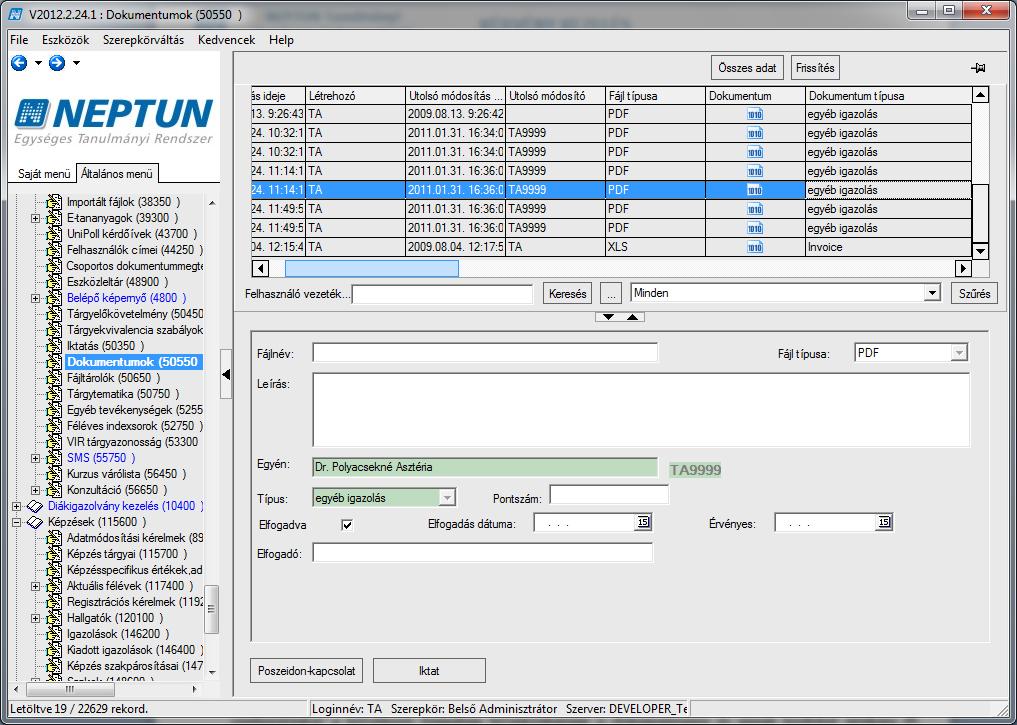Viewport: 1017px width, 725px height.
Task: Click the Kurzus várólista tree icon
Action: coord(54,473)
